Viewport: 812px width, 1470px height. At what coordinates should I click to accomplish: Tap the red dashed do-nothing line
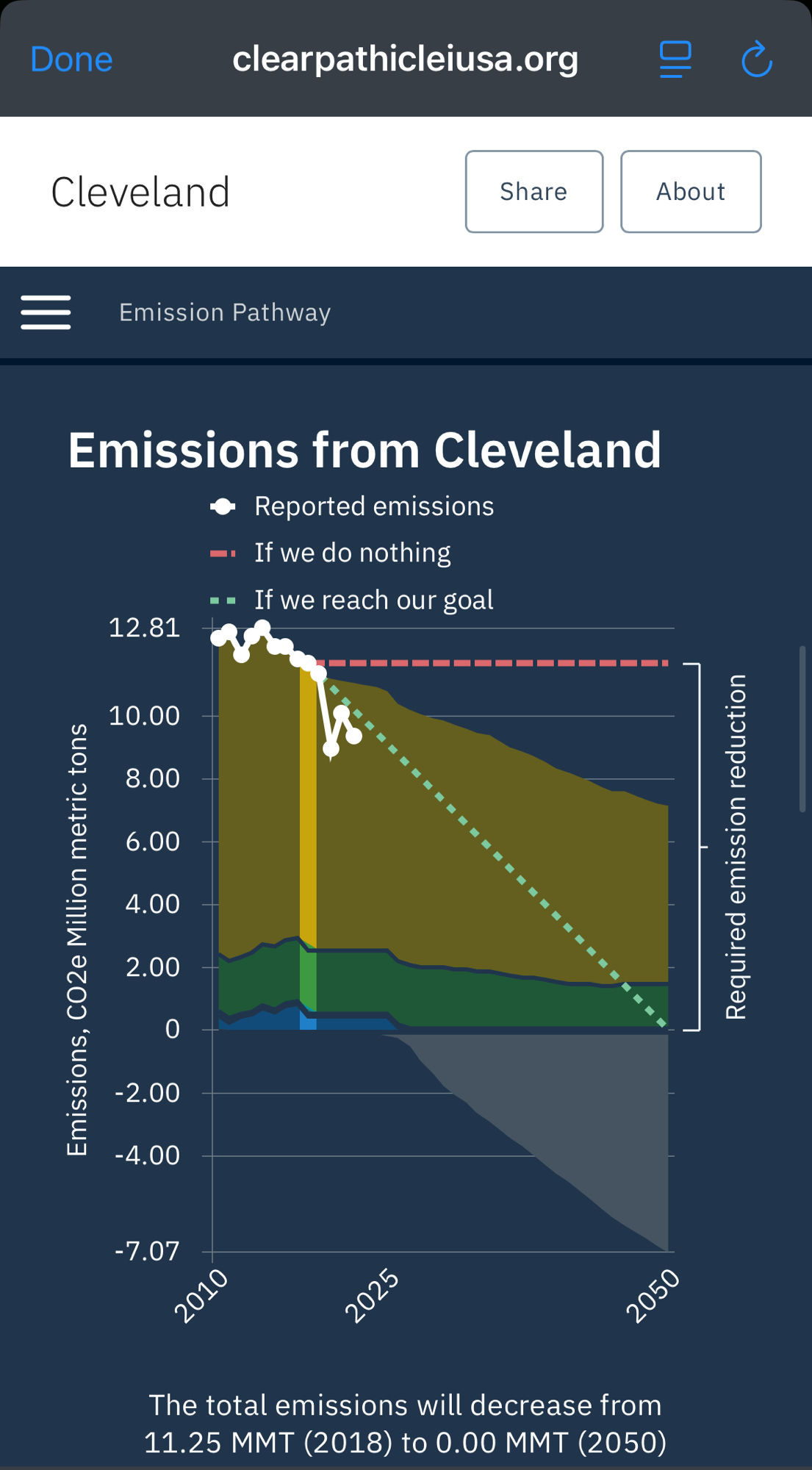(500, 663)
